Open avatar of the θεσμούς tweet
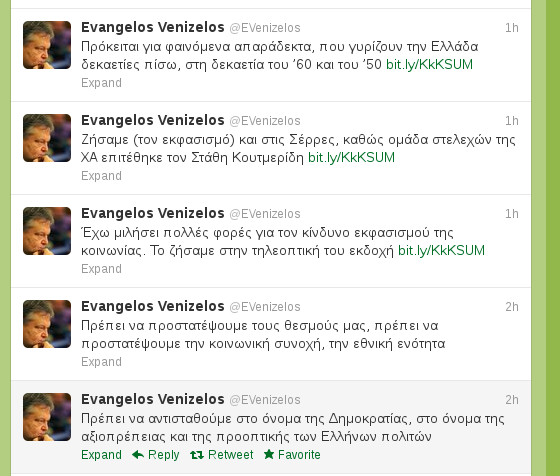 click(47, 324)
